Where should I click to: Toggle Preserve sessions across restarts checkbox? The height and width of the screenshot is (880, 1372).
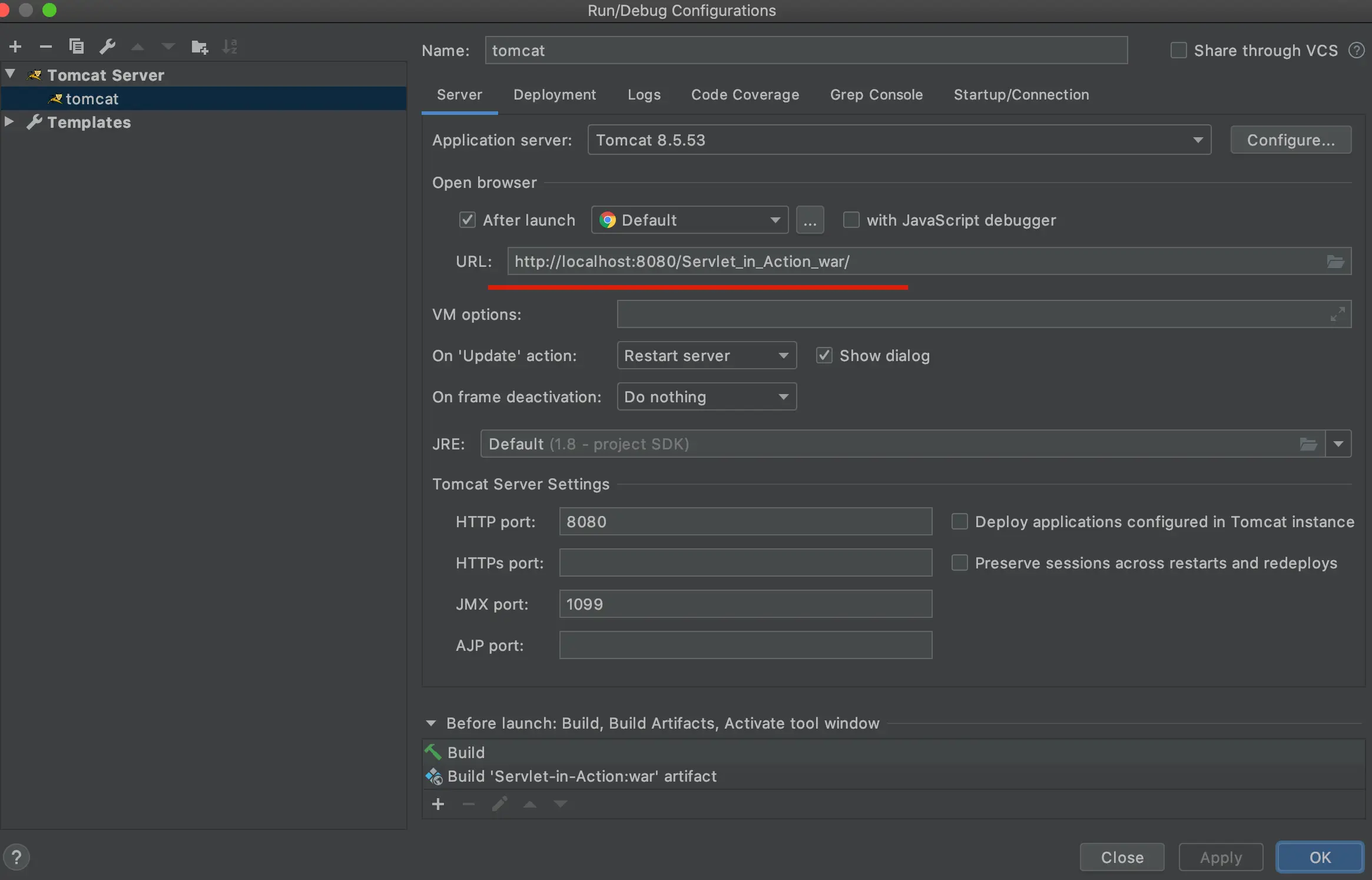pyautogui.click(x=960, y=563)
